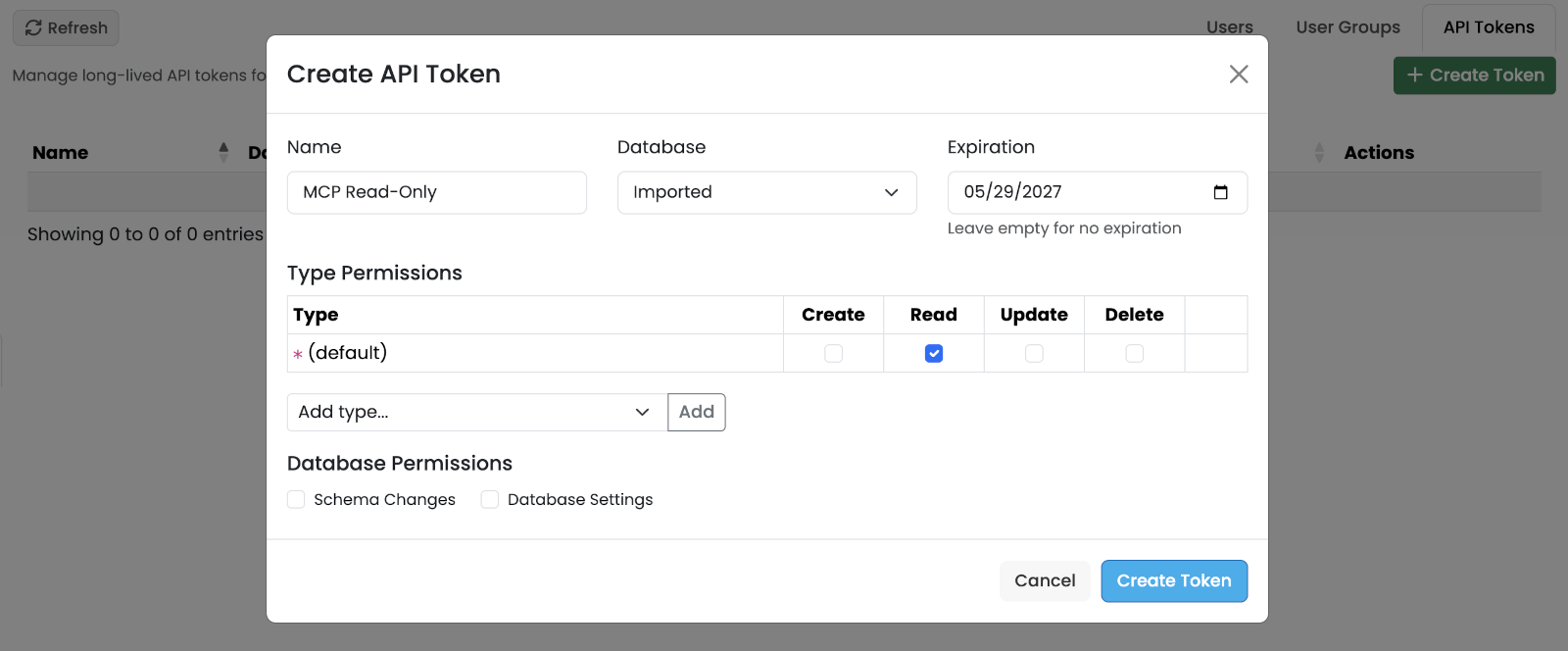Click the Add button next to type selector
The height and width of the screenshot is (651, 1568).
697,412
